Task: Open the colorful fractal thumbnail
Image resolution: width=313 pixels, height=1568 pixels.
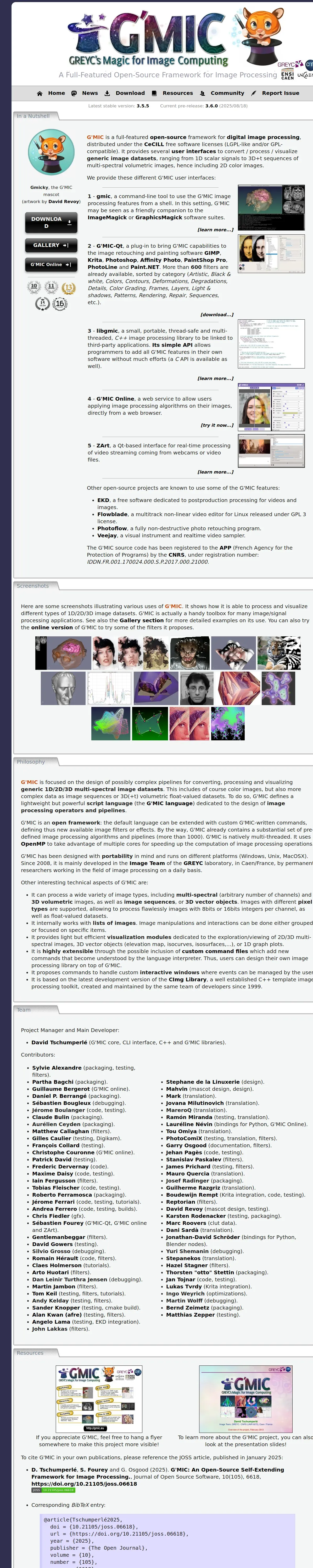Action: click(228, 724)
